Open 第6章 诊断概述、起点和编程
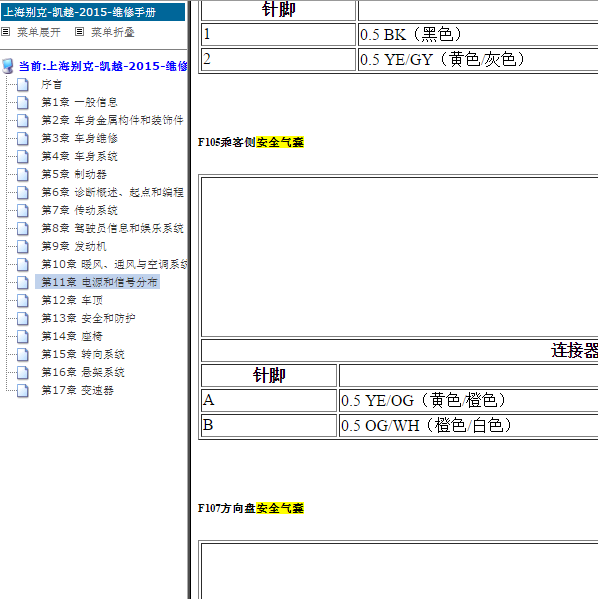This screenshot has height=599, width=598. point(113,192)
